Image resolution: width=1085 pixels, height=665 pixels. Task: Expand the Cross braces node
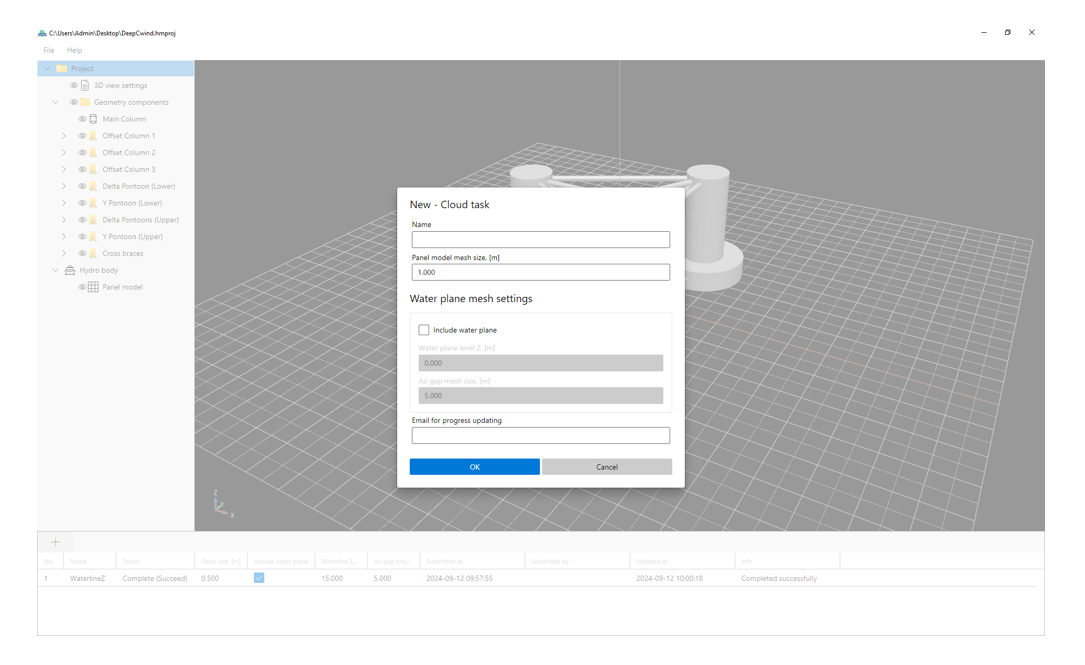[x=64, y=253]
